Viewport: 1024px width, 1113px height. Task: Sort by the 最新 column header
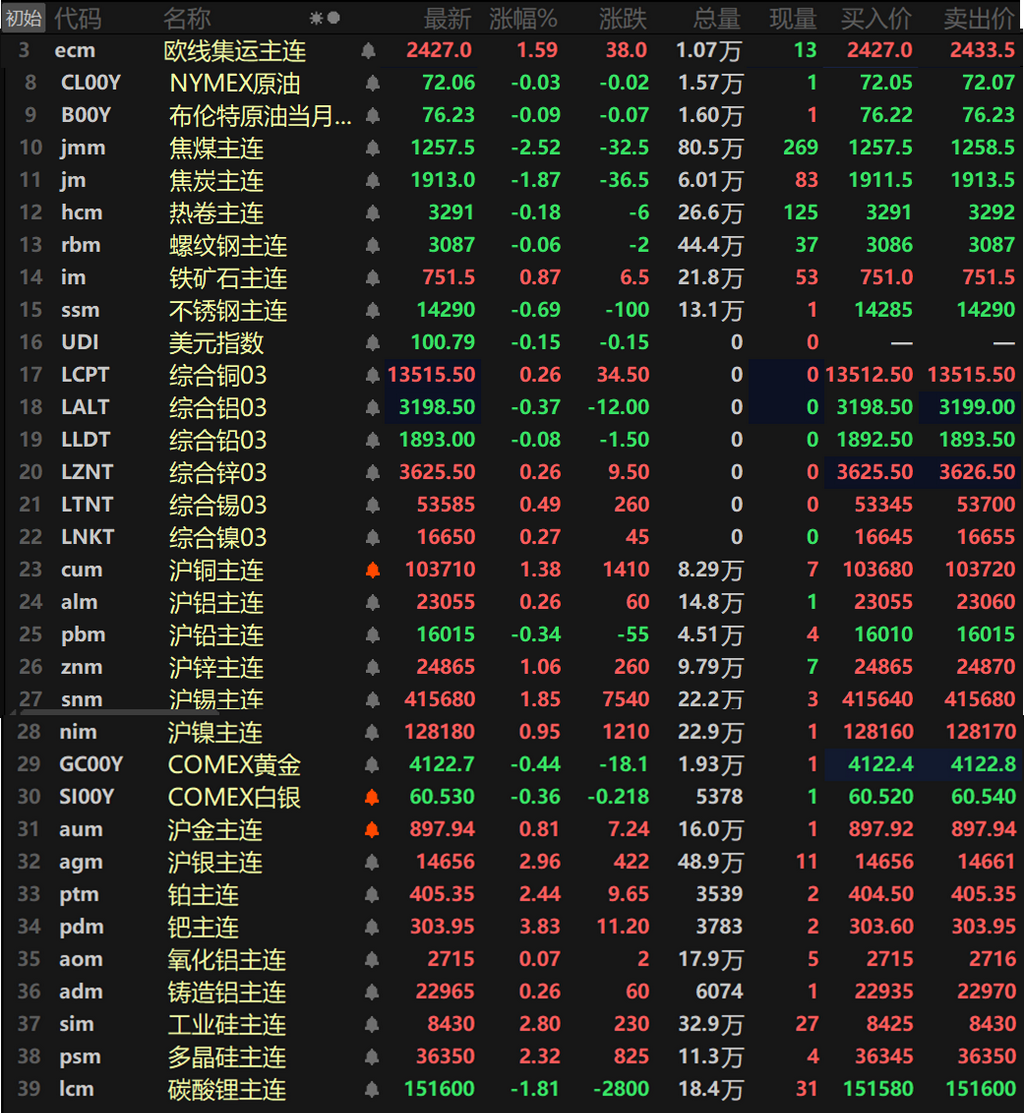point(447,18)
